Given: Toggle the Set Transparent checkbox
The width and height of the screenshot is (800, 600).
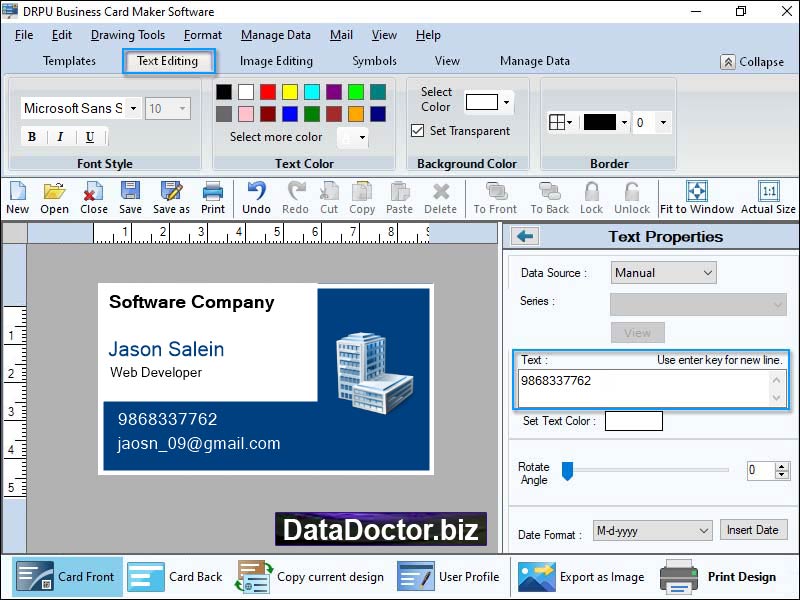Looking at the screenshot, I should pyautogui.click(x=418, y=131).
